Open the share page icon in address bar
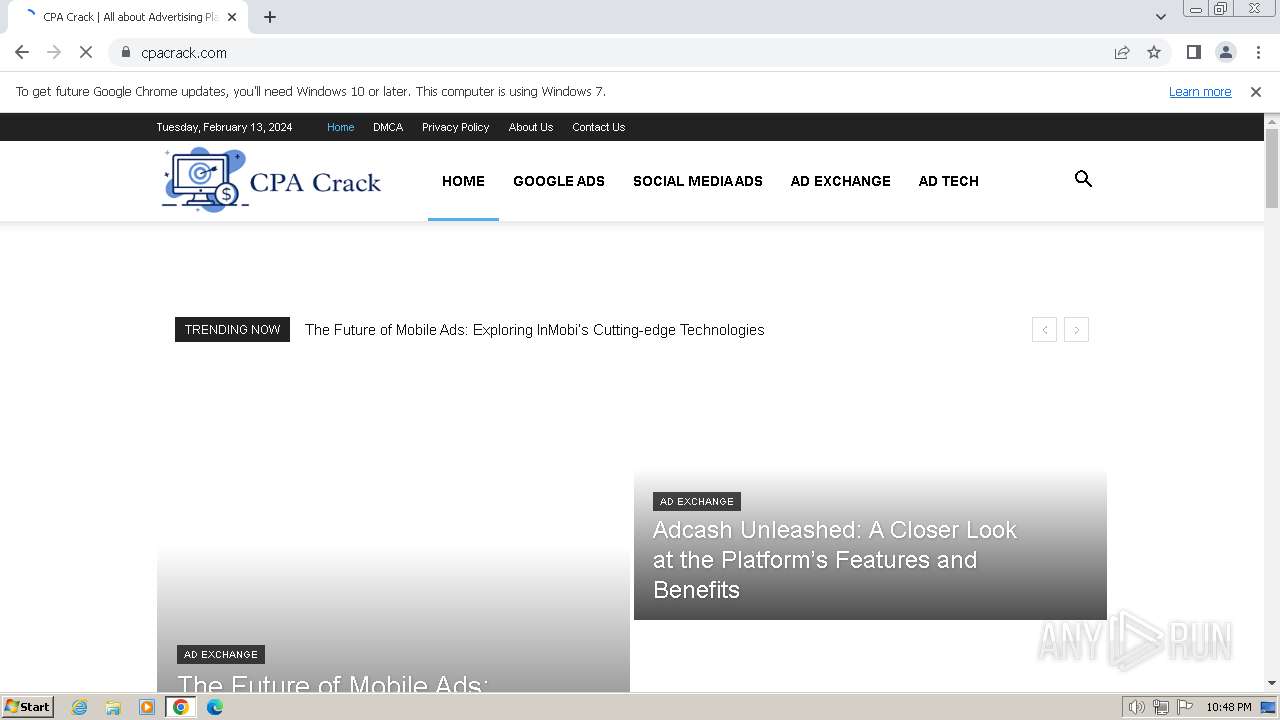Viewport: 1280px width, 720px height. pyautogui.click(x=1122, y=52)
